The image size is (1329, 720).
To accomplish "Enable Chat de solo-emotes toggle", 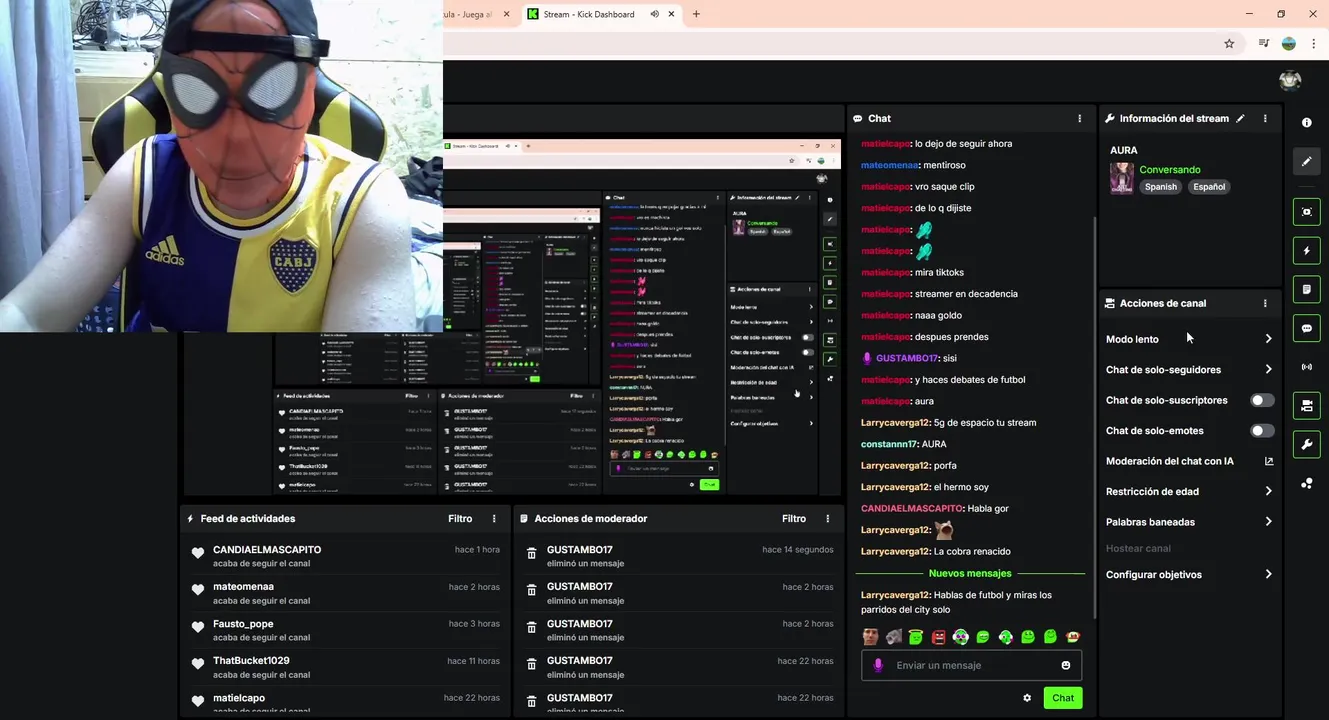I will tap(1263, 431).
